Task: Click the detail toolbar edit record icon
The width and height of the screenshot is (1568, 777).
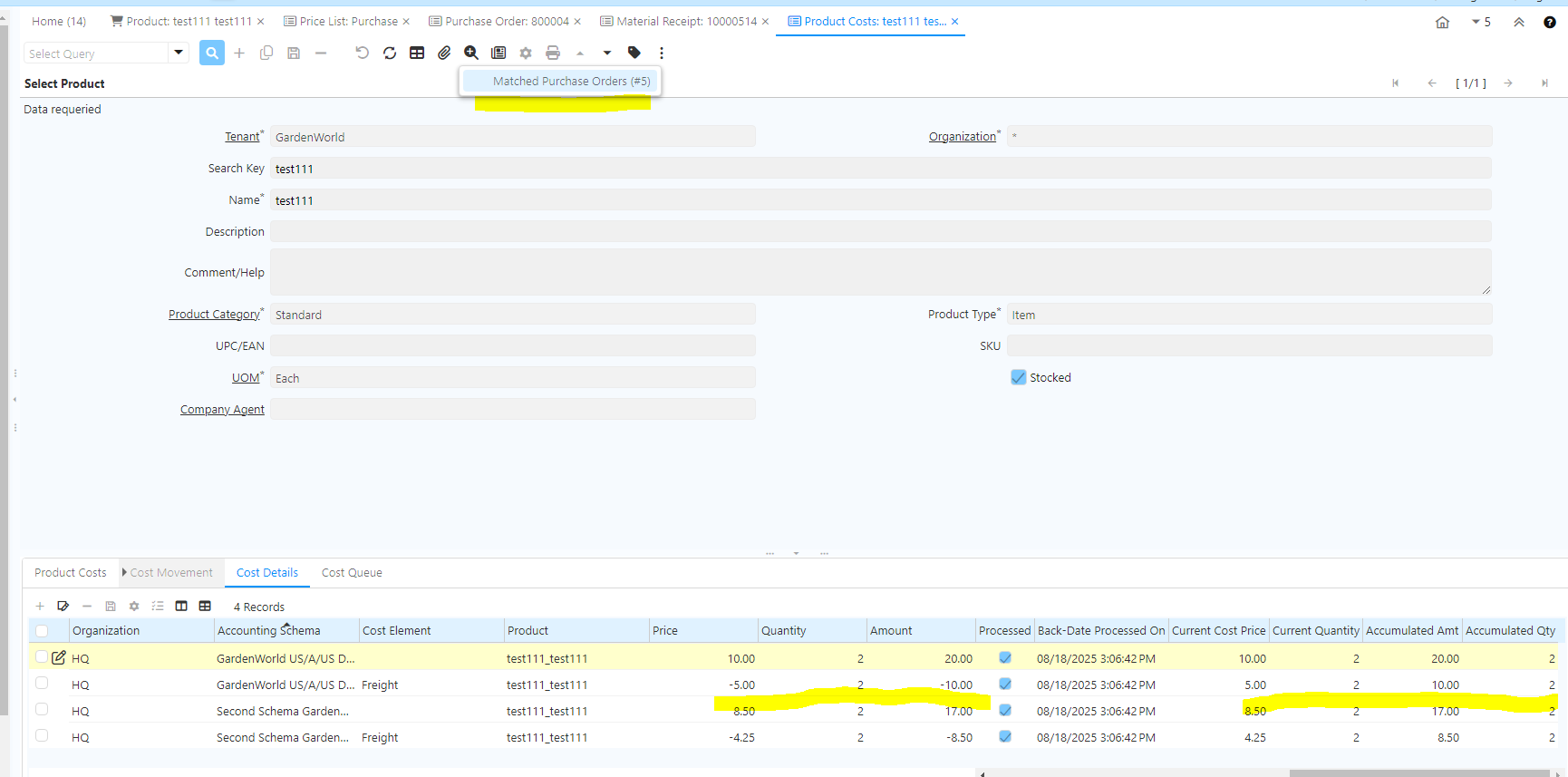Action: coord(63,607)
